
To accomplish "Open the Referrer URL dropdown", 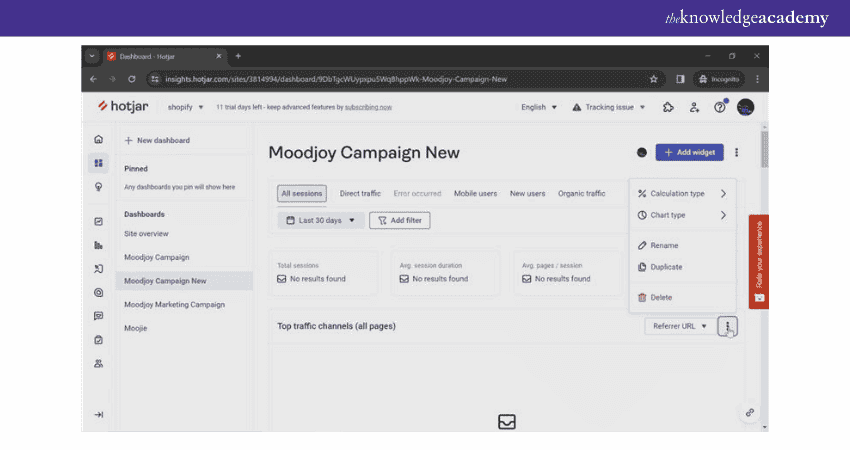I will (x=679, y=326).
